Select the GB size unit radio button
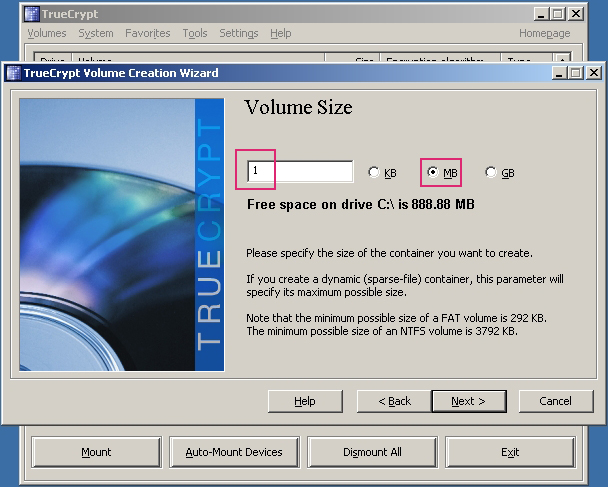The image size is (608, 487). point(500,173)
